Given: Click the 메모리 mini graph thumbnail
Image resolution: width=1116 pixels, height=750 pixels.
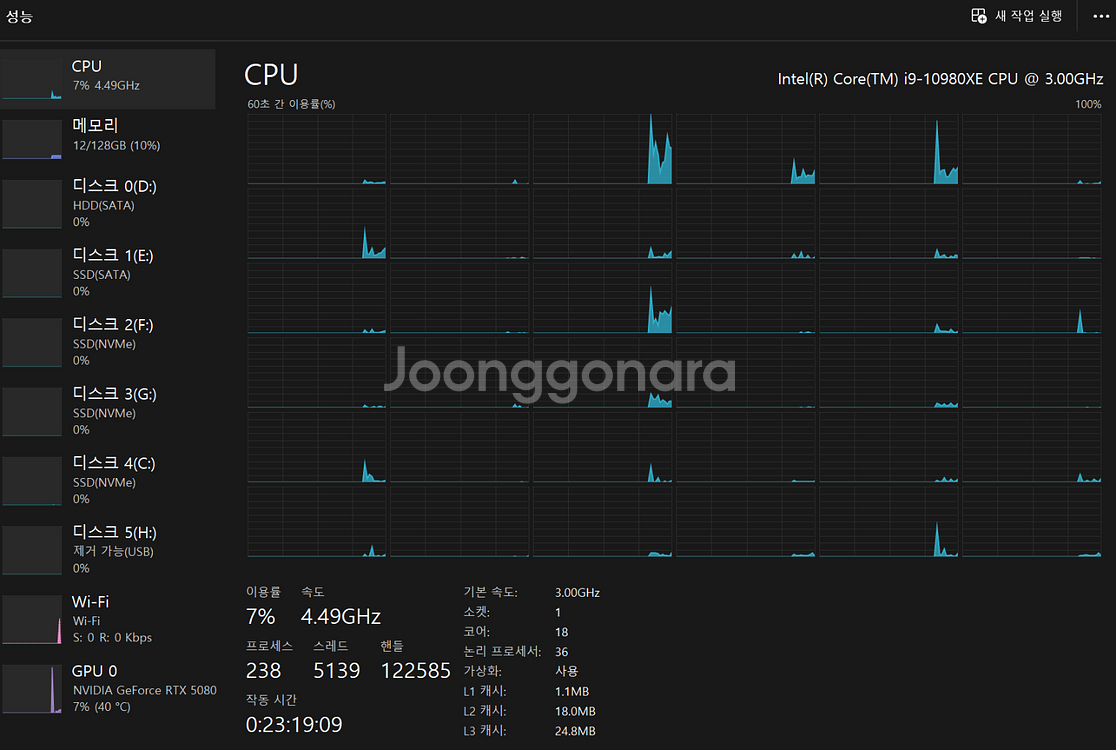Looking at the screenshot, I should (x=32, y=139).
